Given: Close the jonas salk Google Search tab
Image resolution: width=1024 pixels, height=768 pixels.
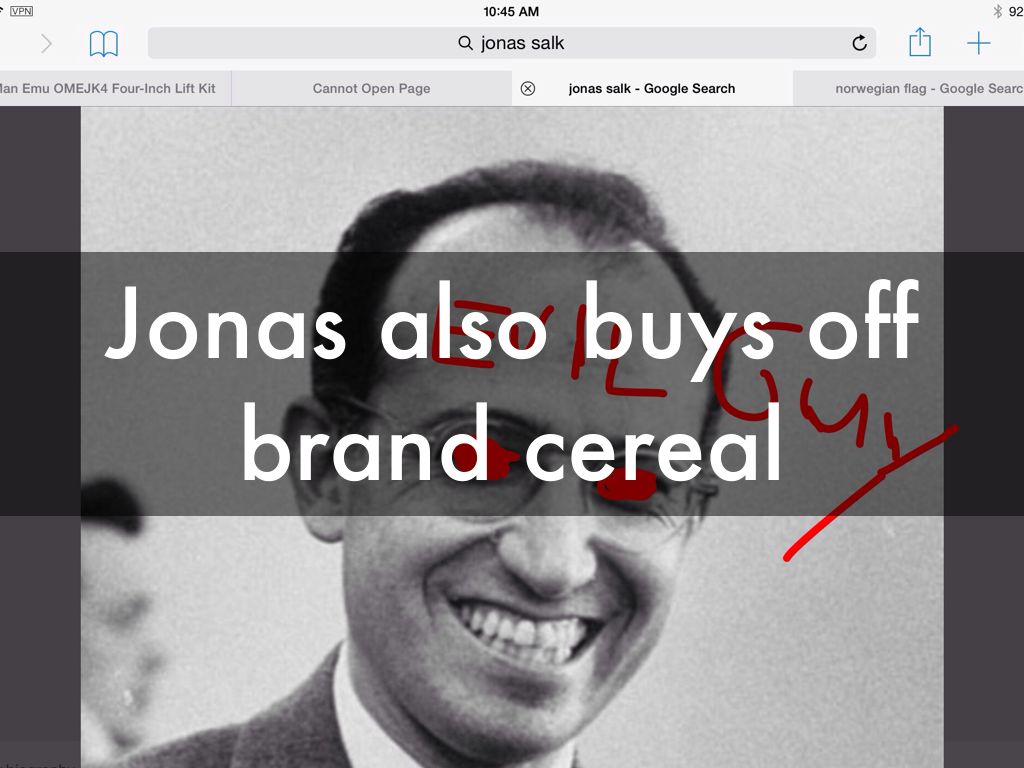Looking at the screenshot, I should click(x=528, y=88).
